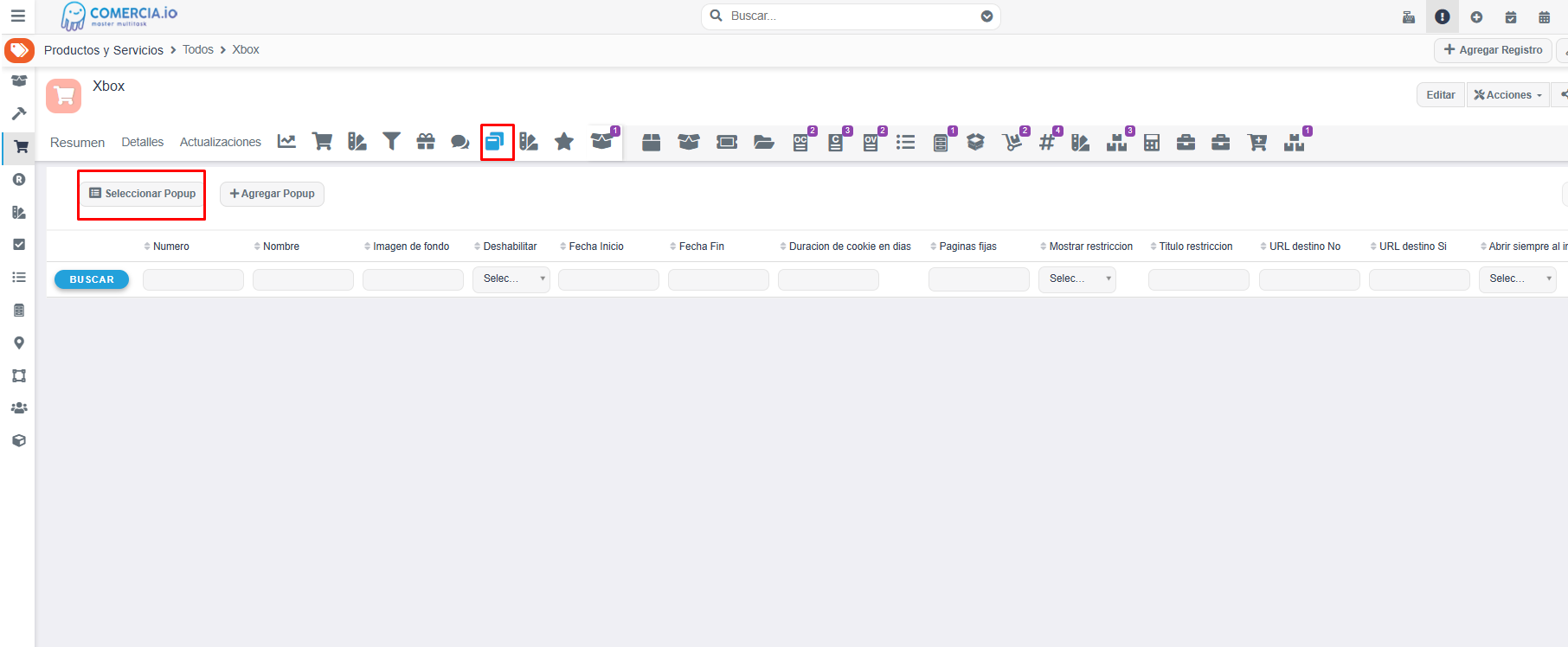The width and height of the screenshot is (1568, 647).
Task: Click the Nombre filter input
Action: [x=303, y=279]
